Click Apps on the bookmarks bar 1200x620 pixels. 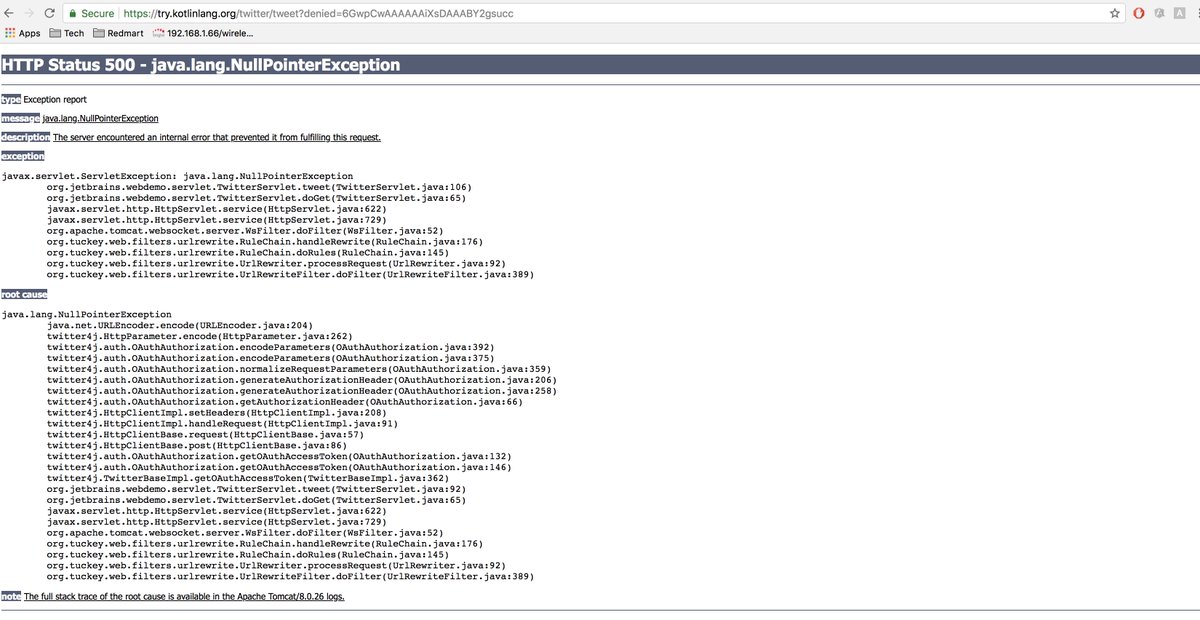29,33
